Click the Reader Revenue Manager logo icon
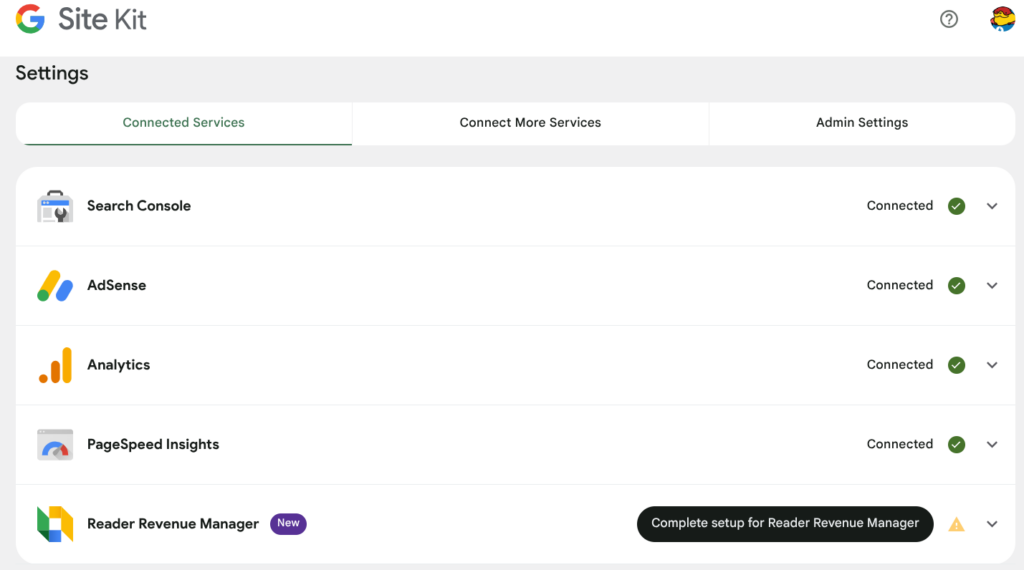The width and height of the screenshot is (1024, 570). click(55, 524)
